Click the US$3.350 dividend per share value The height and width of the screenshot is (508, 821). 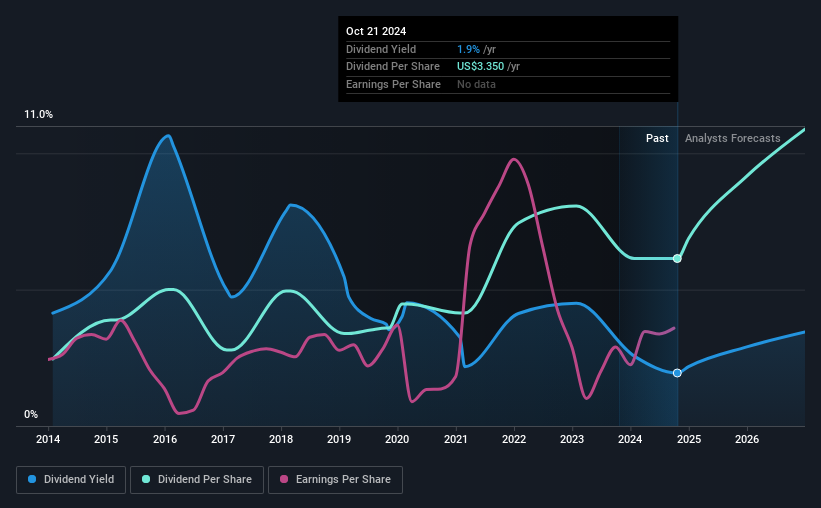point(480,67)
